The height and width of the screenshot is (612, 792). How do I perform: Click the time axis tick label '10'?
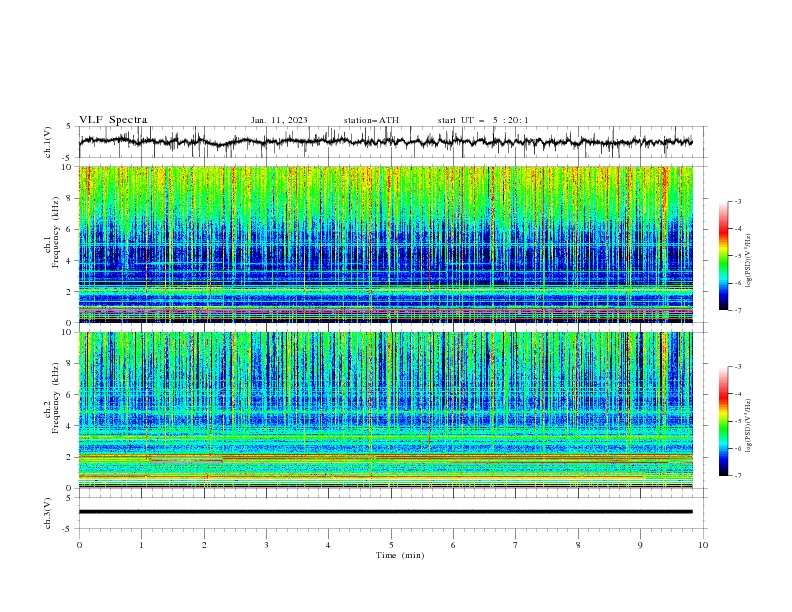pyautogui.click(x=703, y=545)
